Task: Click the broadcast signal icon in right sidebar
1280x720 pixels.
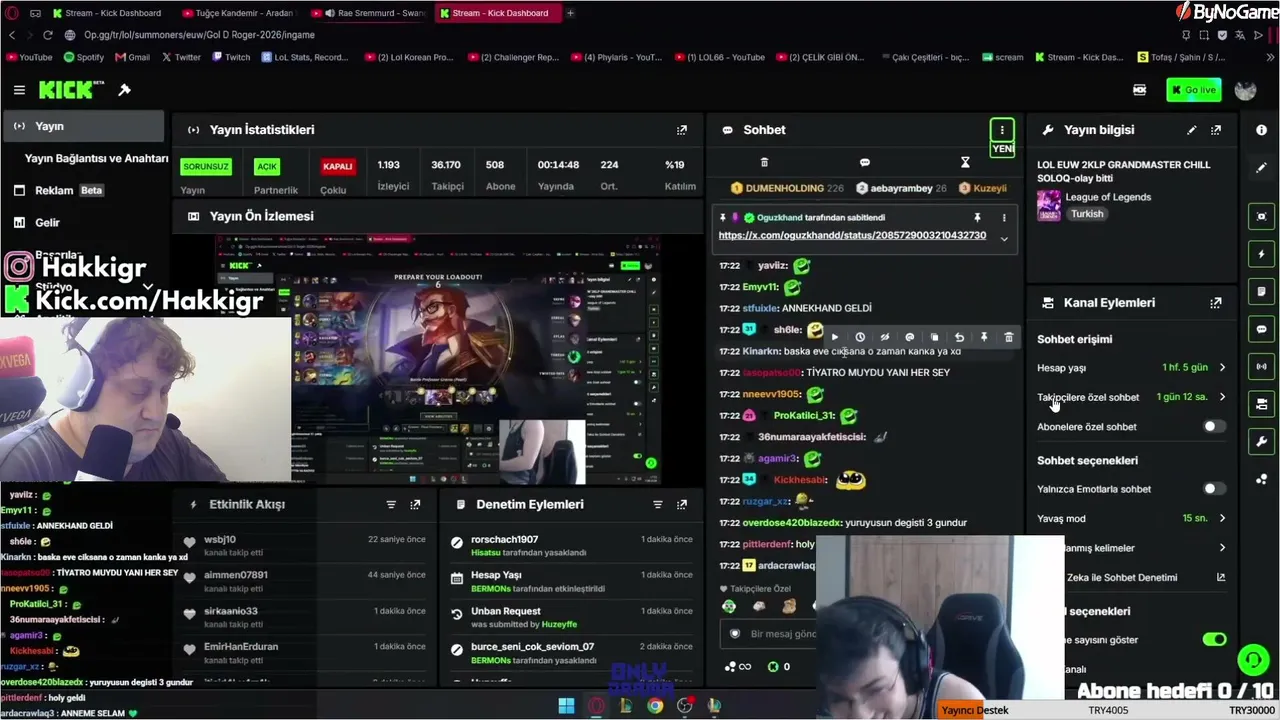Action: click(x=1261, y=366)
